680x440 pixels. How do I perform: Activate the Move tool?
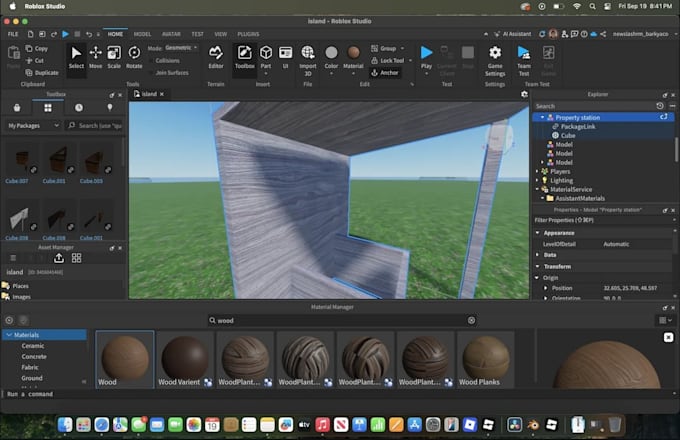(95, 58)
